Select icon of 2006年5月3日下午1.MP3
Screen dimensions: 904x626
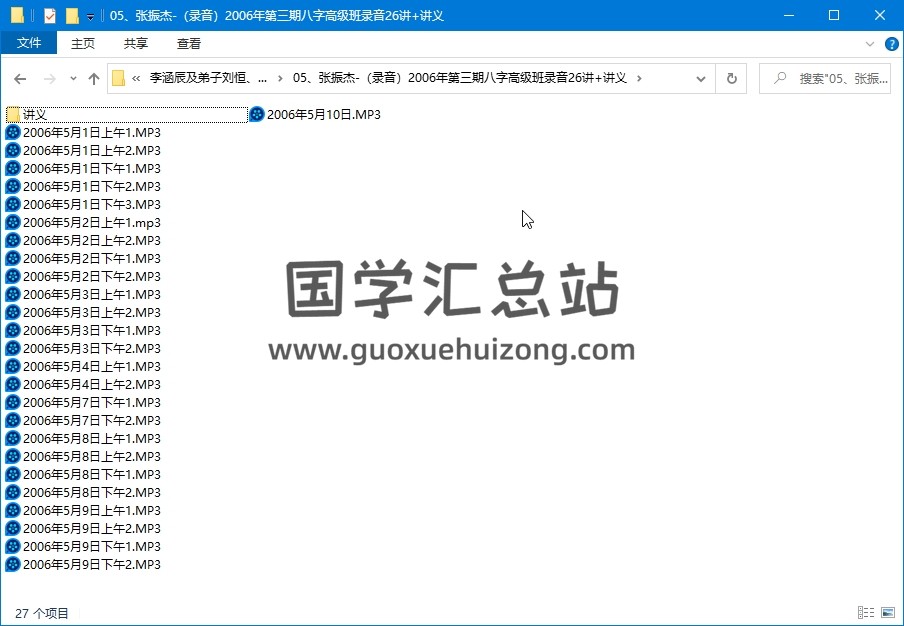tap(13, 330)
